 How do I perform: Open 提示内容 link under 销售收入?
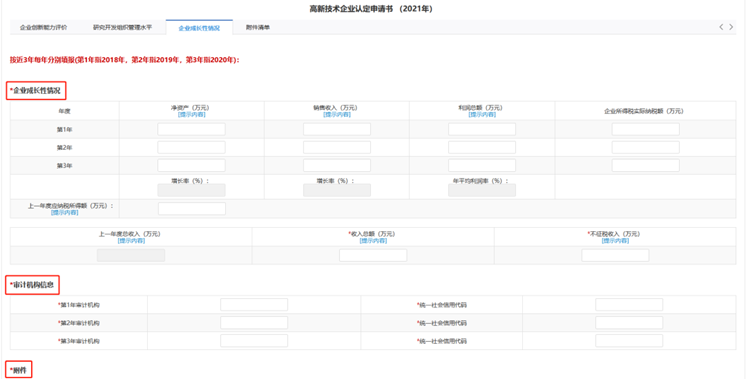click(x=337, y=115)
